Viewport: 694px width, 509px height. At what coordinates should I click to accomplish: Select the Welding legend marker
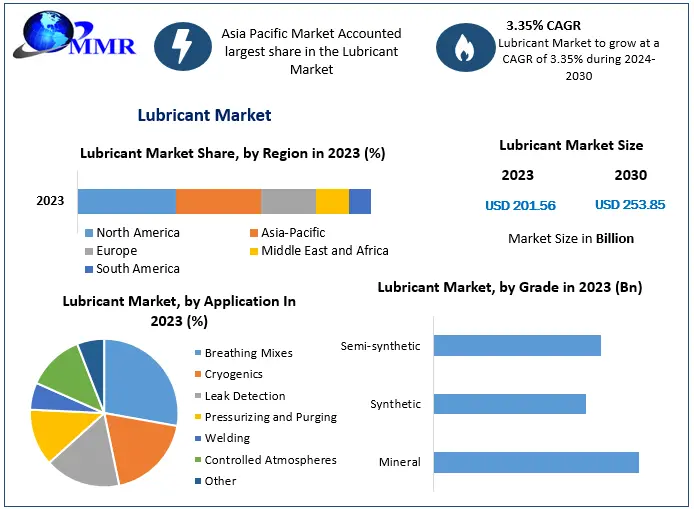[198, 438]
